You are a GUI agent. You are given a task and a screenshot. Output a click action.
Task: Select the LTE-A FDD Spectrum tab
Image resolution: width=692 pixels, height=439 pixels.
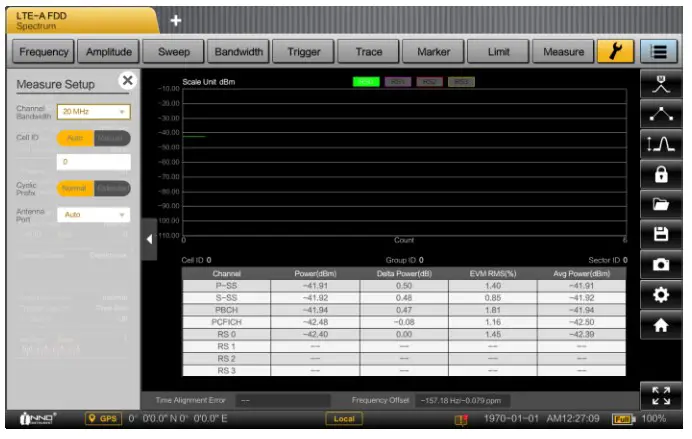tap(82, 20)
